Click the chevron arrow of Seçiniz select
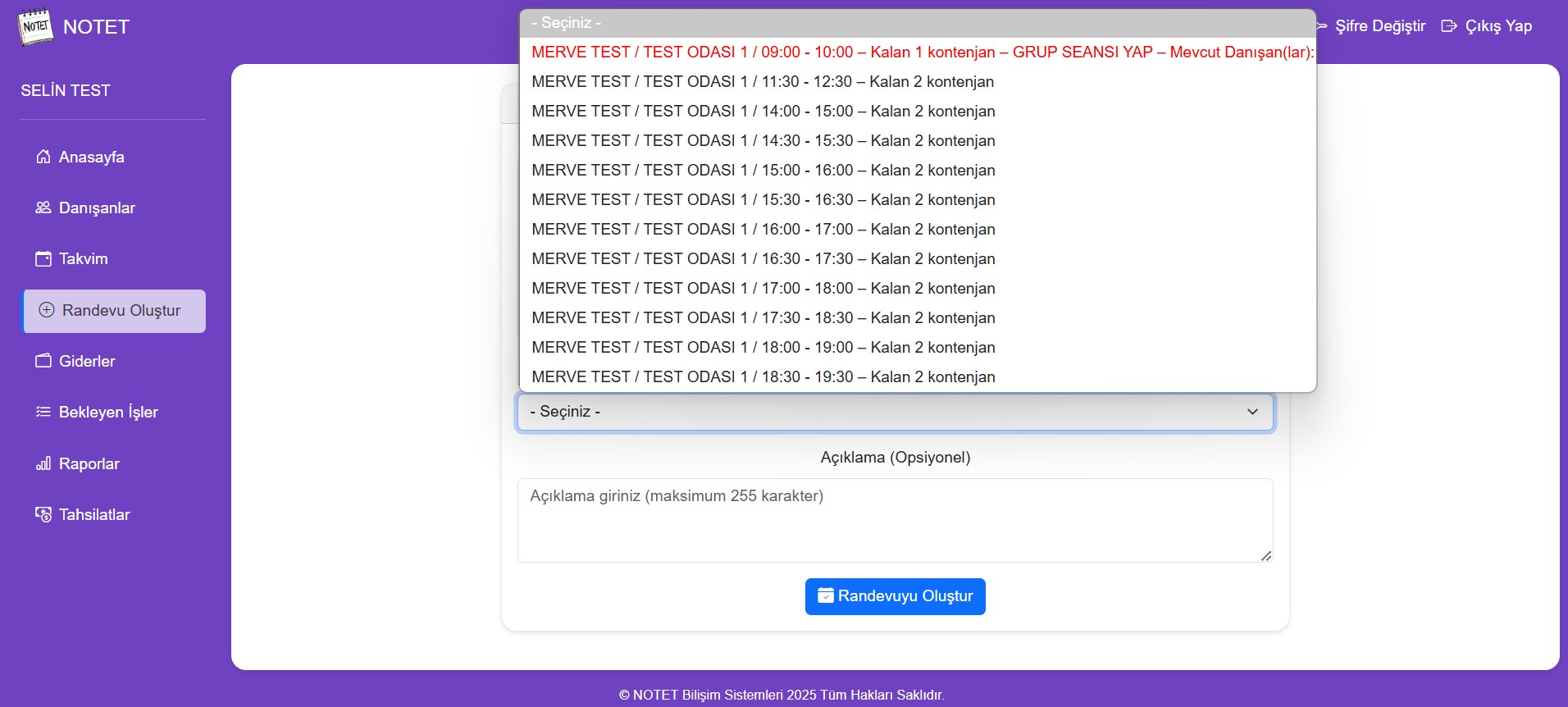 pos(1252,412)
